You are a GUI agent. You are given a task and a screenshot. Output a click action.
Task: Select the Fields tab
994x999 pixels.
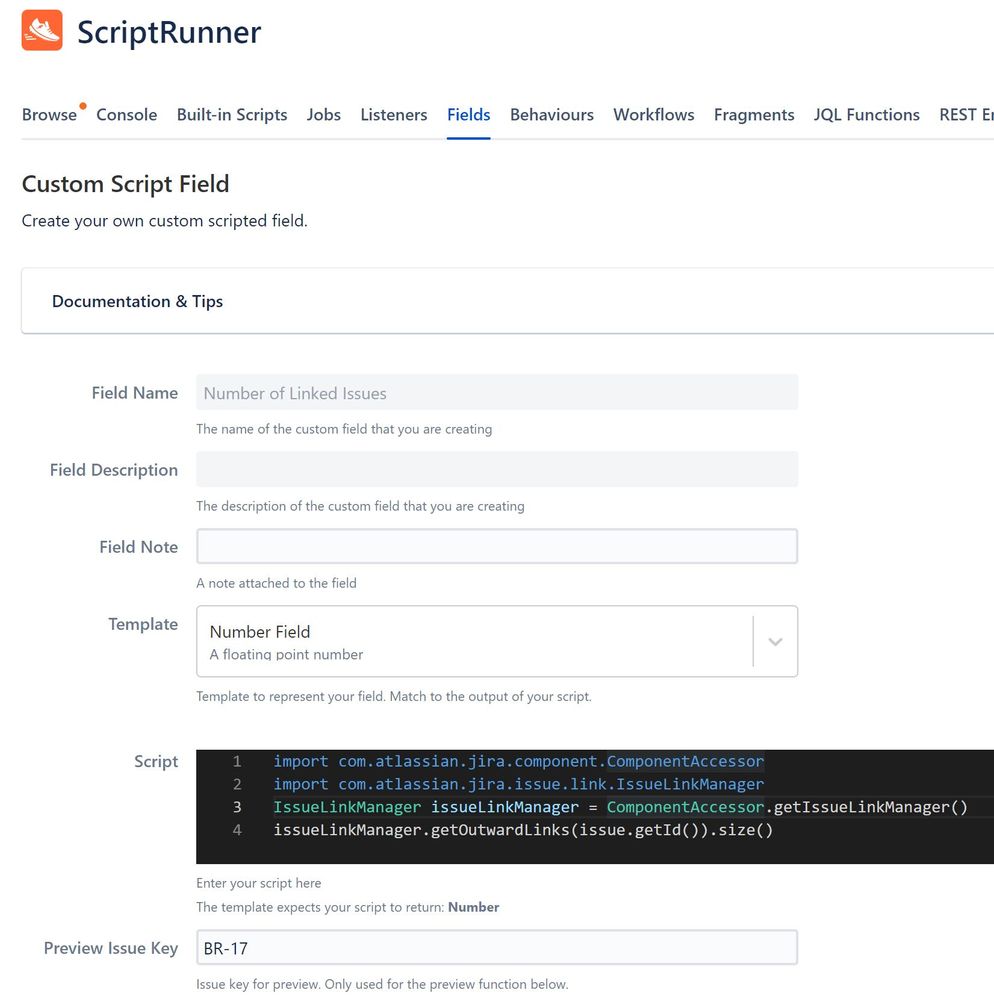[468, 114]
